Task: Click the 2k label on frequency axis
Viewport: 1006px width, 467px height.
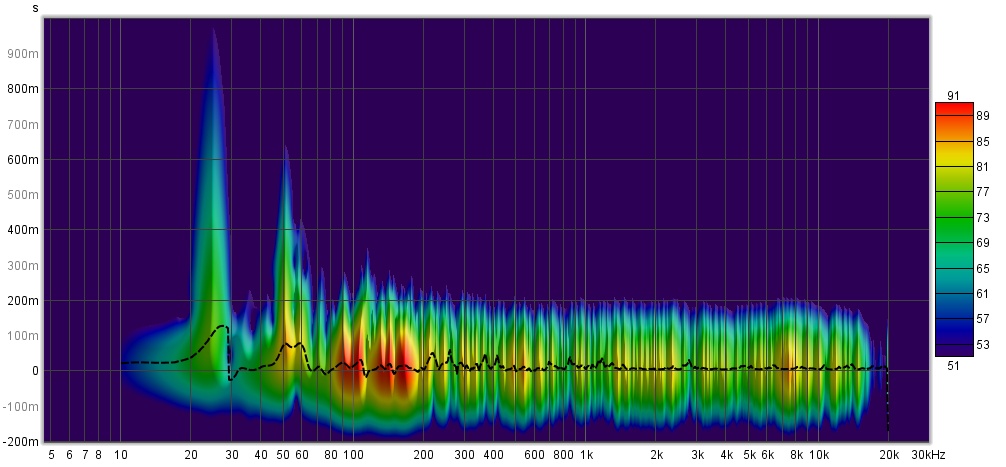Action: tap(656, 455)
